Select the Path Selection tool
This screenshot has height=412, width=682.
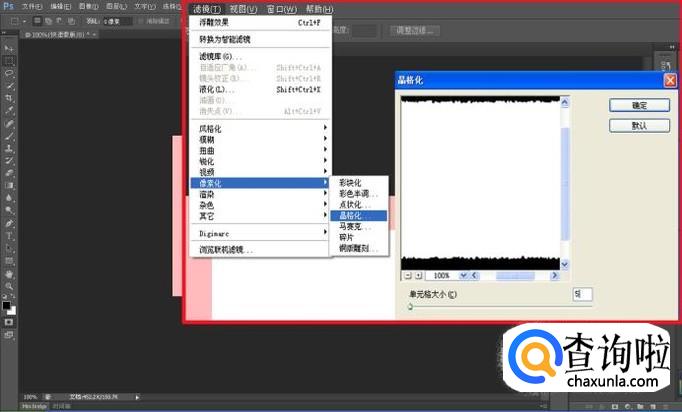click(x=9, y=249)
